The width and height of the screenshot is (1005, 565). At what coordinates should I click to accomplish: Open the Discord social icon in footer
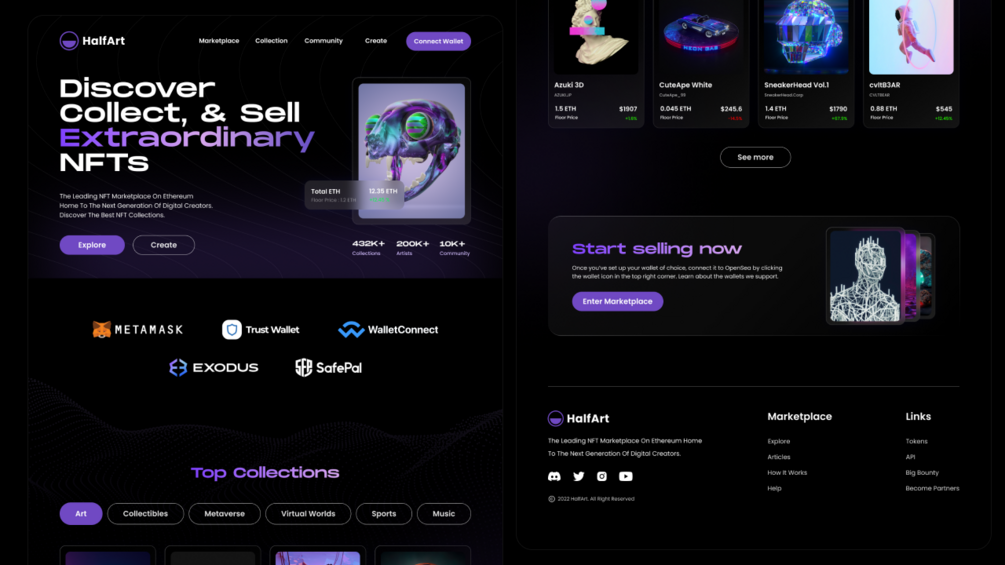coord(554,477)
